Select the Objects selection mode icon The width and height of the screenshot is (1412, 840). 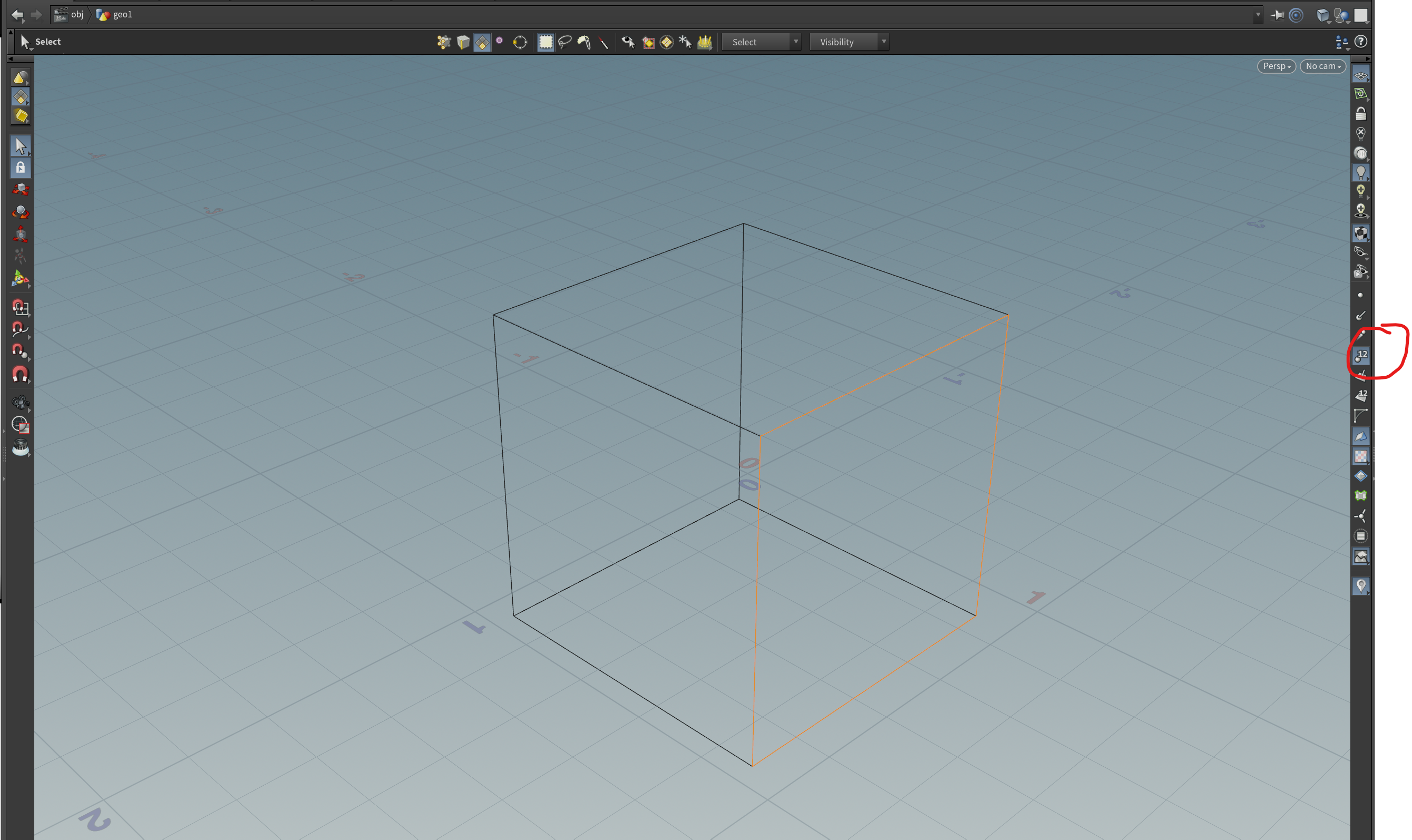click(21, 77)
